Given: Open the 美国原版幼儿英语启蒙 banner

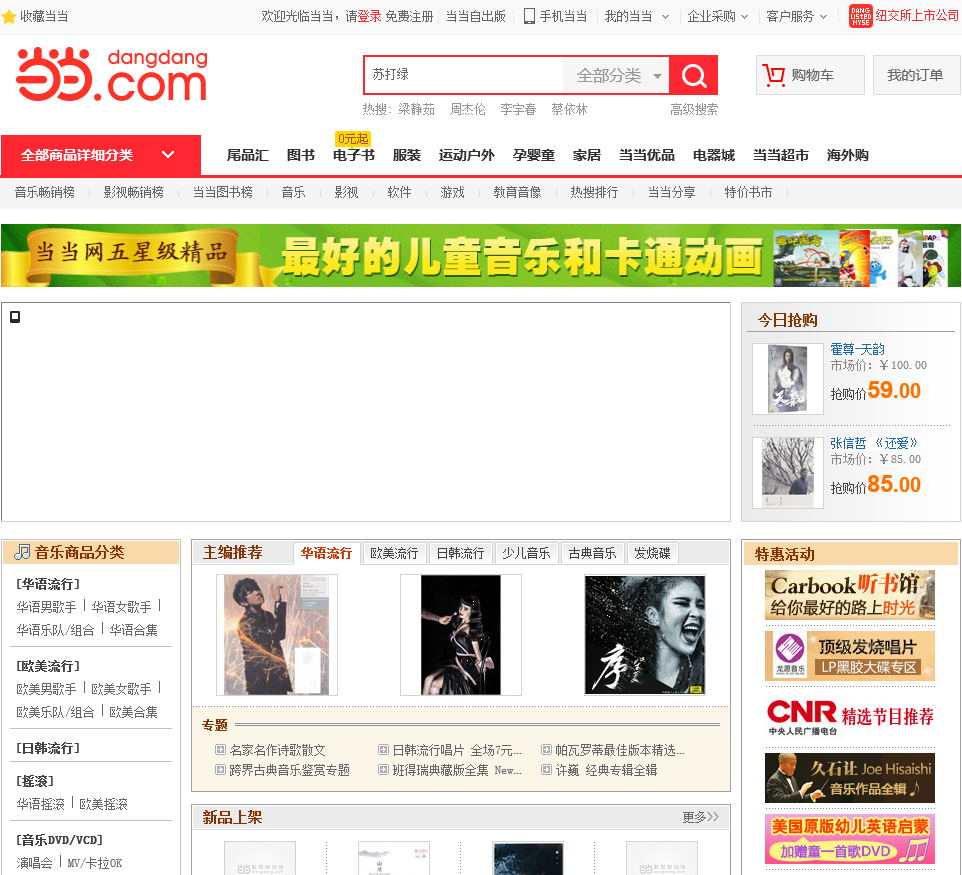Looking at the screenshot, I should point(850,839).
